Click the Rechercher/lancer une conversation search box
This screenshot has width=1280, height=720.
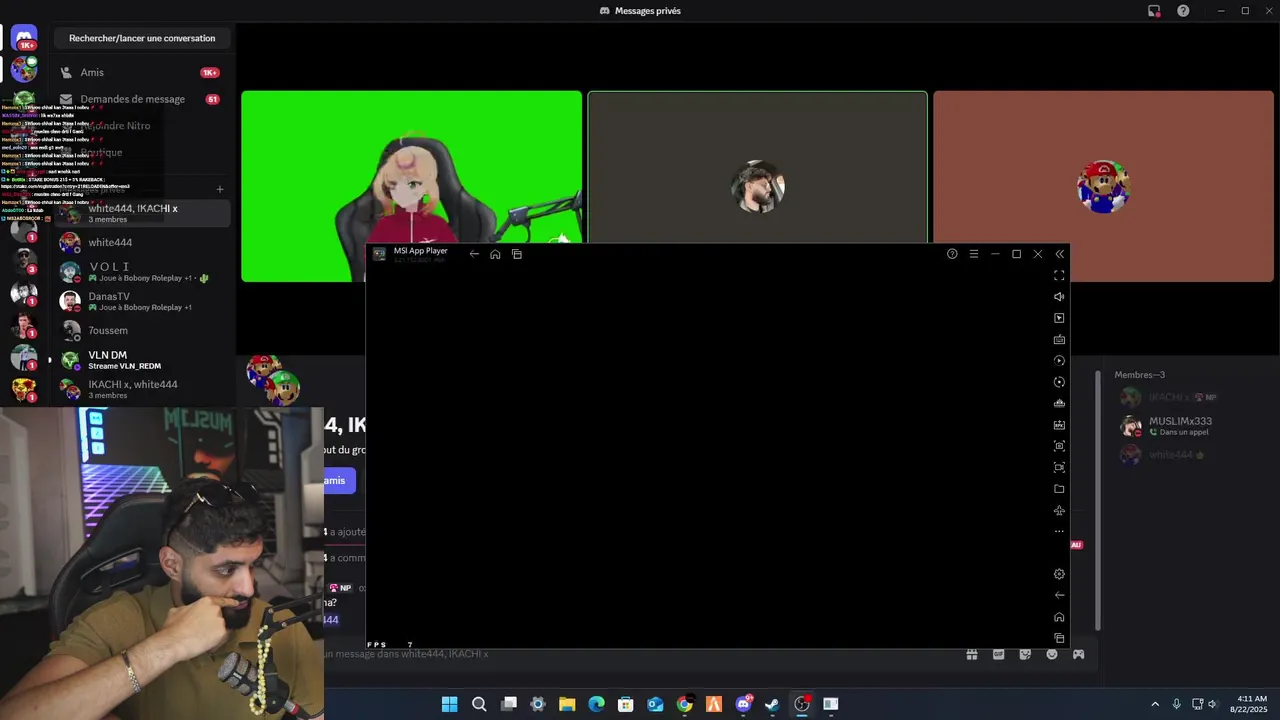142,38
